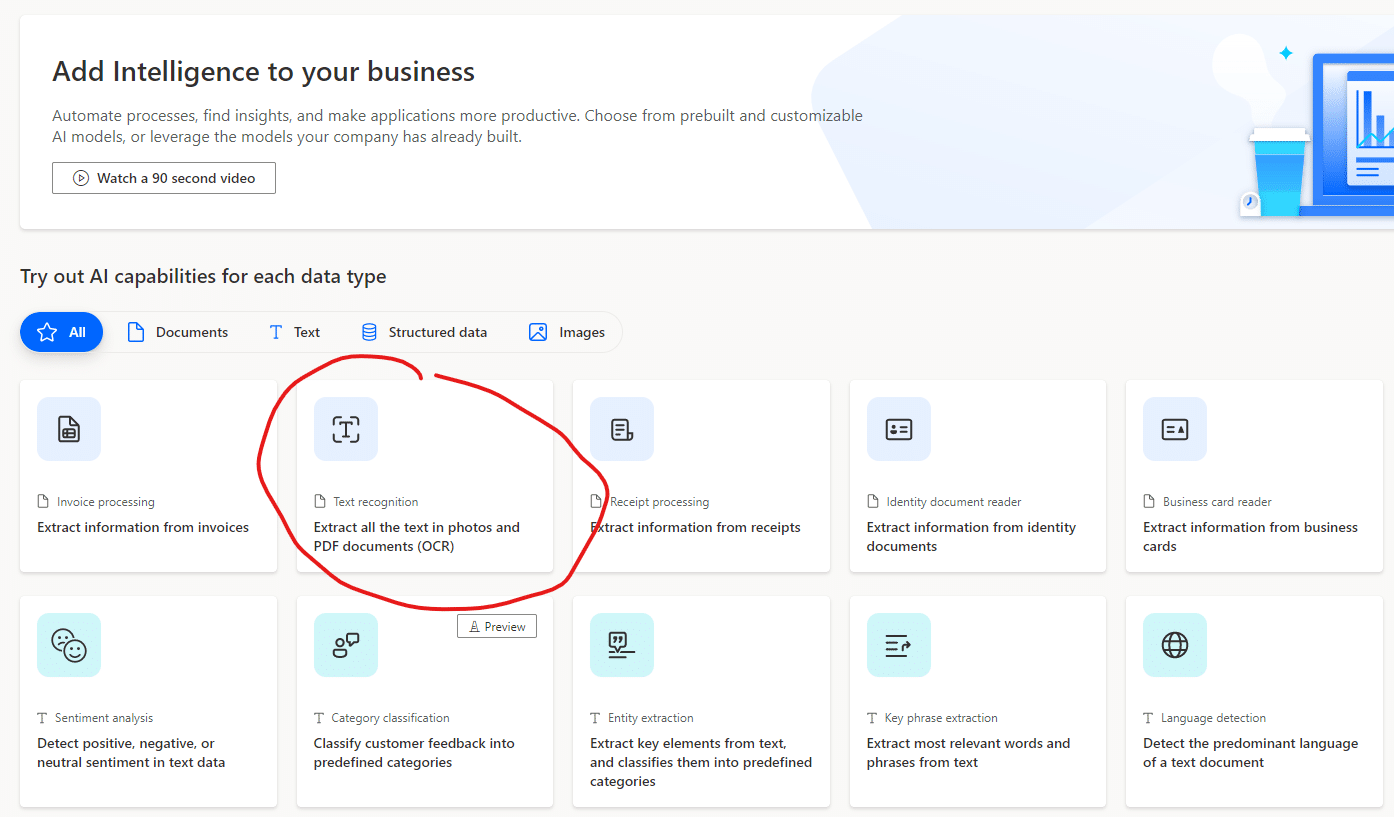1394x817 pixels.
Task: Select the Text recognition OCR icon
Action: [x=346, y=429]
